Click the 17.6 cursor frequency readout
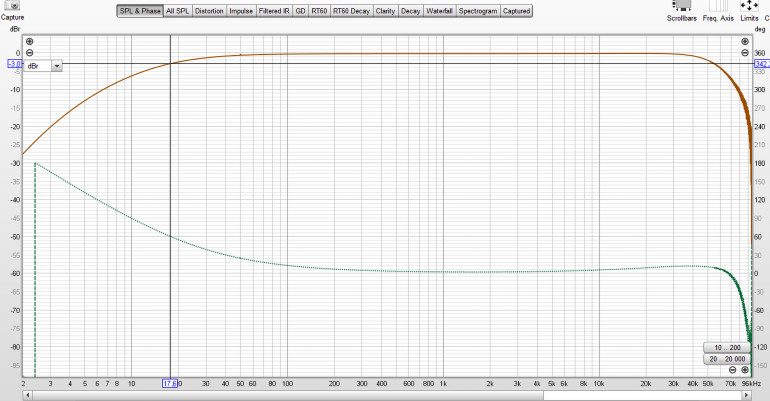This screenshot has width=770, height=401. 170,382
